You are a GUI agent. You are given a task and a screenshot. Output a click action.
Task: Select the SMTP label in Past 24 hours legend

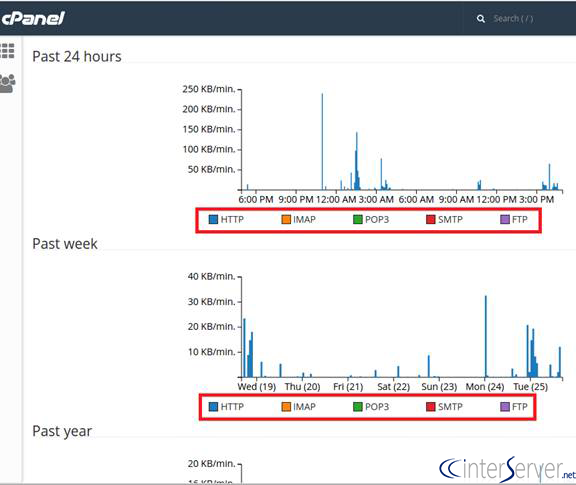[x=450, y=219]
